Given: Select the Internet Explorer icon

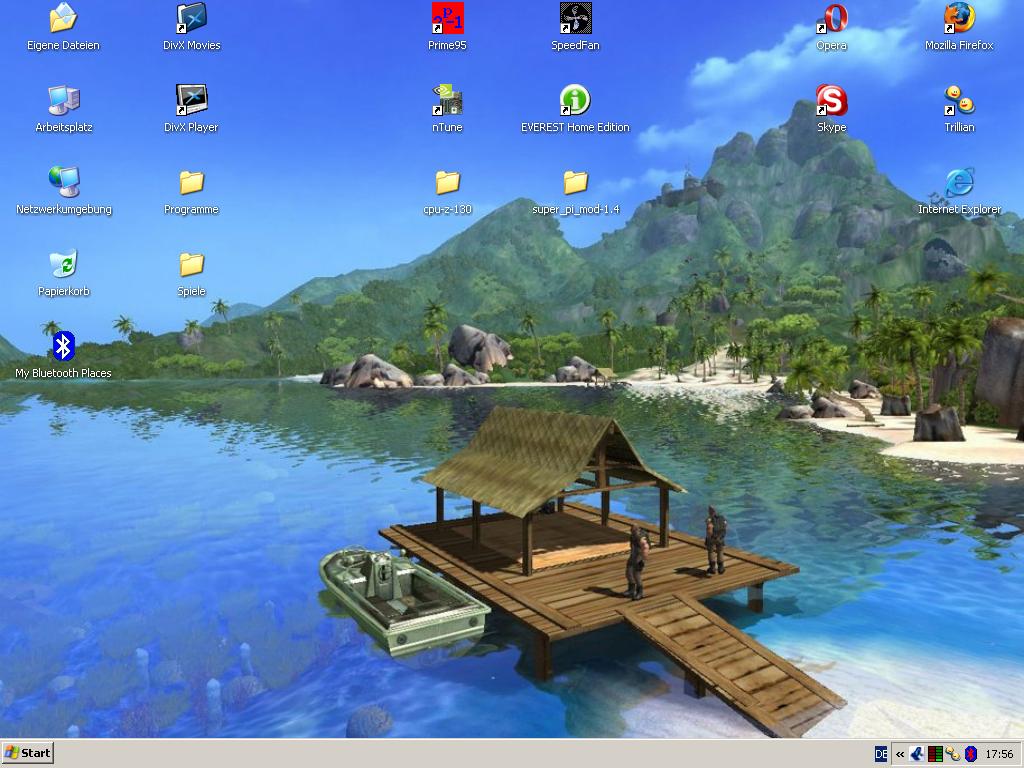Looking at the screenshot, I should tap(959, 182).
